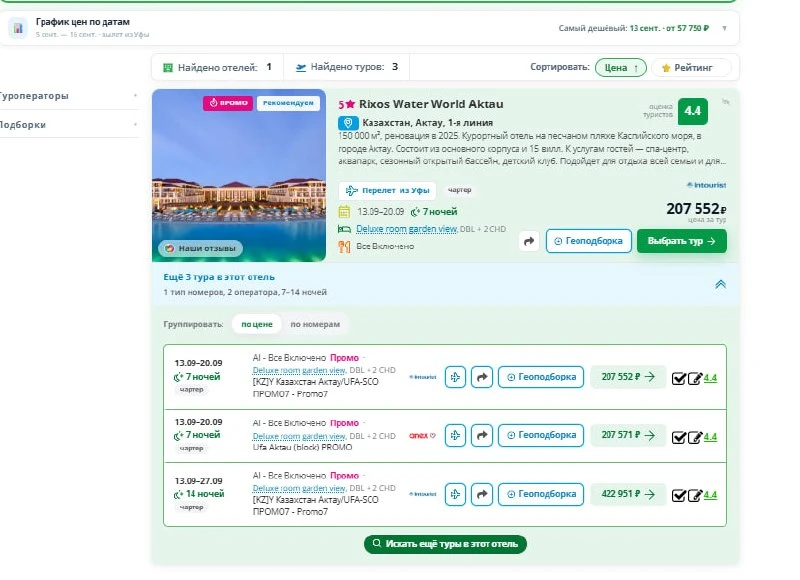Screen dimensions: 800x580
Task: Collapse the Ещё 3 тура в этот отель section
Action: click(720, 284)
